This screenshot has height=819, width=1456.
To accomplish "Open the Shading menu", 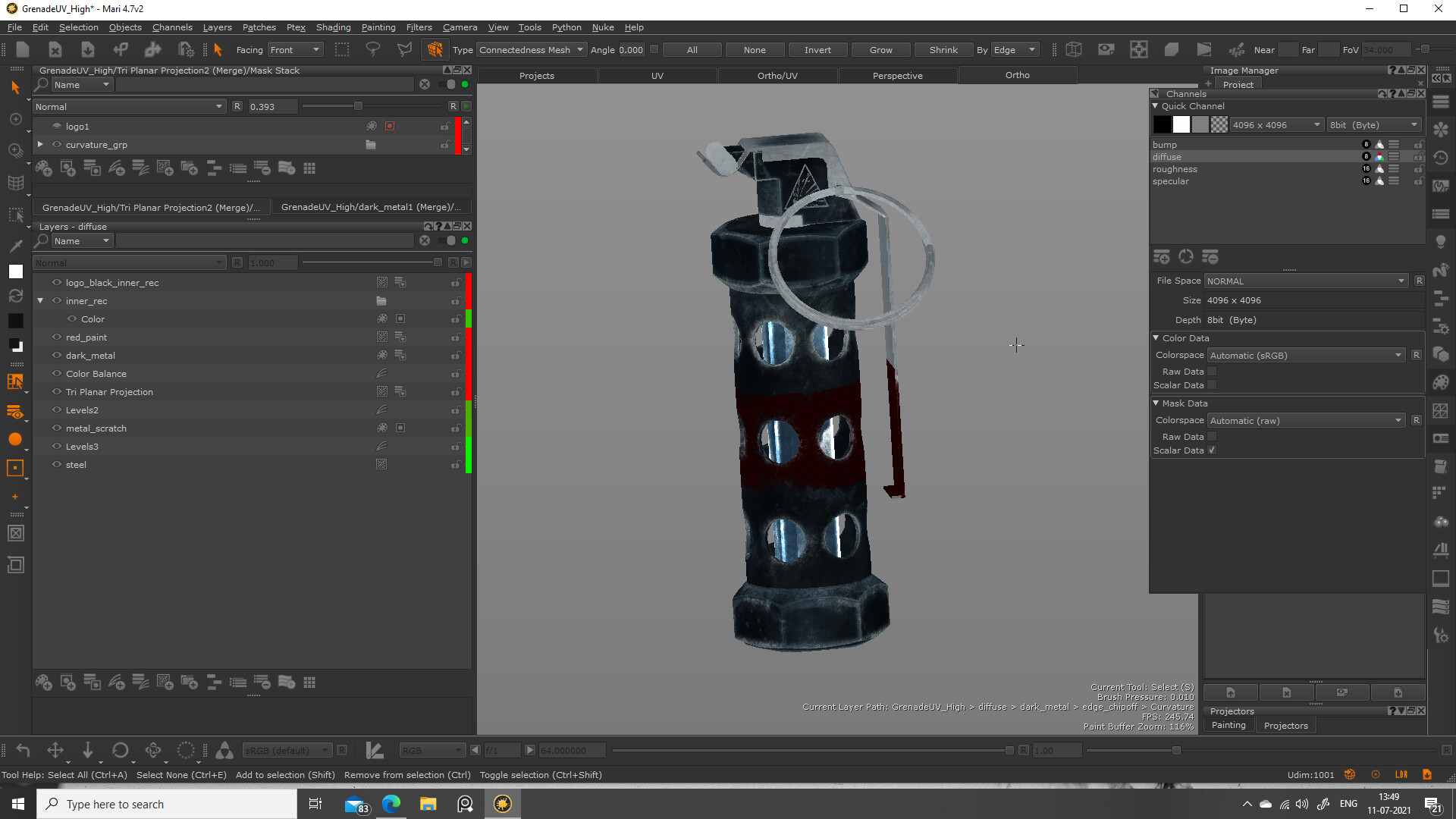I will (x=333, y=27).
